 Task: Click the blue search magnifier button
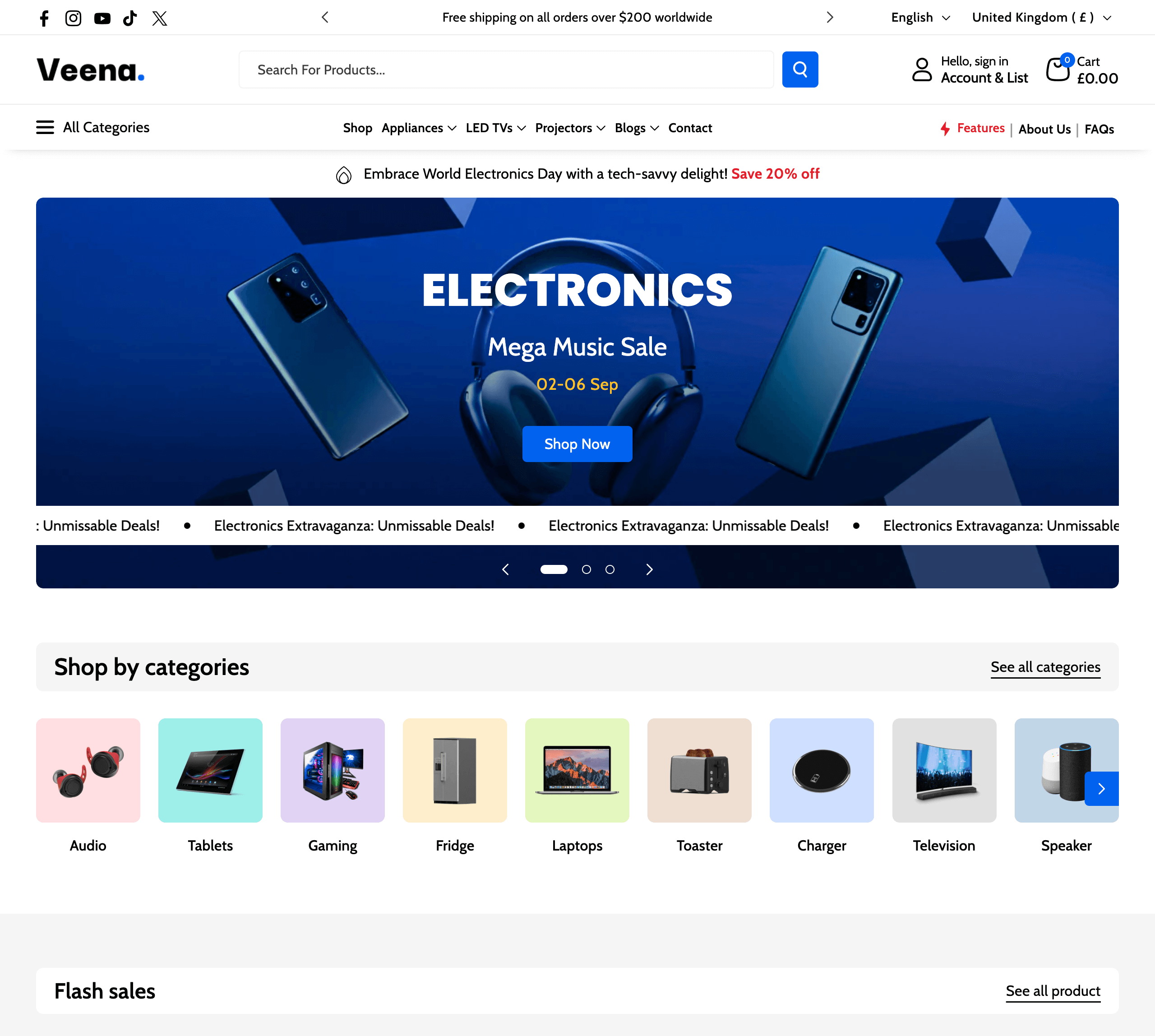[x=800, y=69]
